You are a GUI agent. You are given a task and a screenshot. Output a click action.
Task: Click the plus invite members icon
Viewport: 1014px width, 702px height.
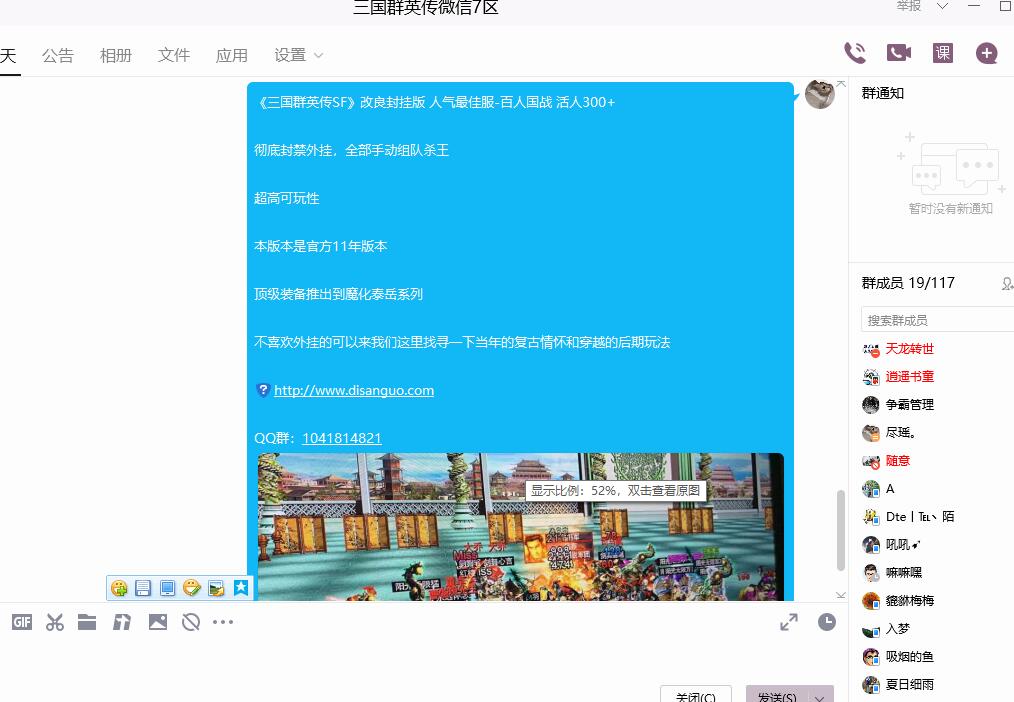(x=986, y=53)
